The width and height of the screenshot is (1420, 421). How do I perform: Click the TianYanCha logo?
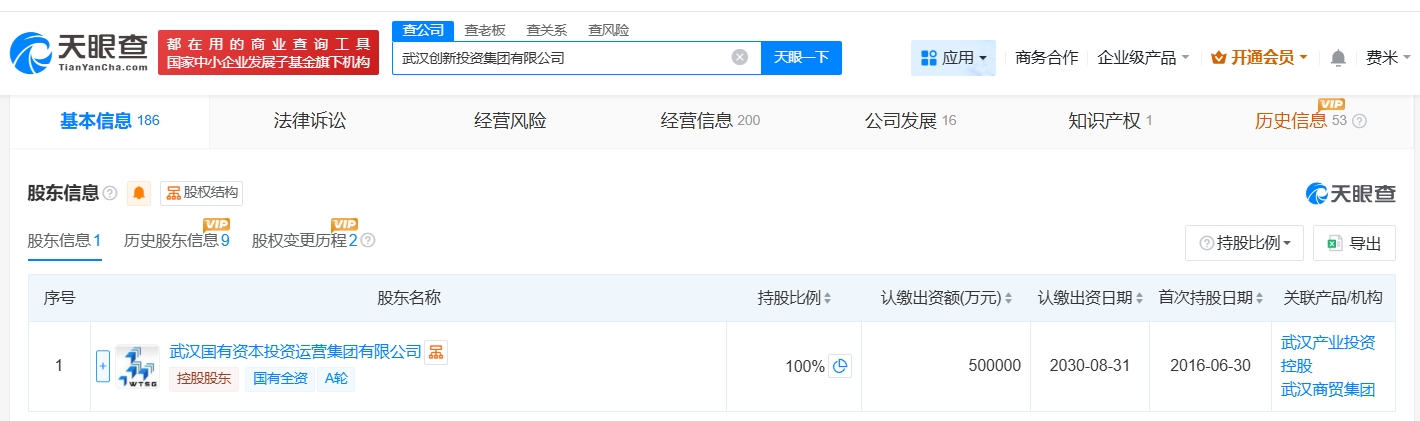(x=80, y=52)
